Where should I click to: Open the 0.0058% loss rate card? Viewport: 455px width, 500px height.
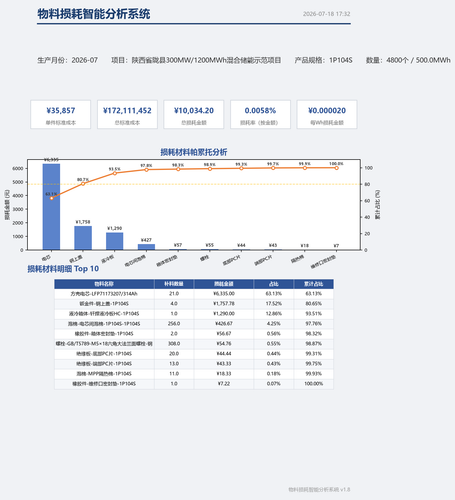pyautogui.click(x=260, y=114)
